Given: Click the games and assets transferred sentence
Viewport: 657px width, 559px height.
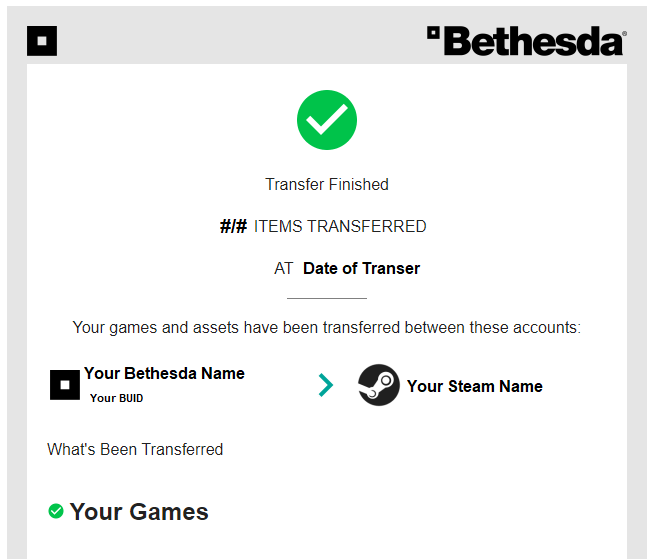Looking at the screenshot, I should [327, 327].
